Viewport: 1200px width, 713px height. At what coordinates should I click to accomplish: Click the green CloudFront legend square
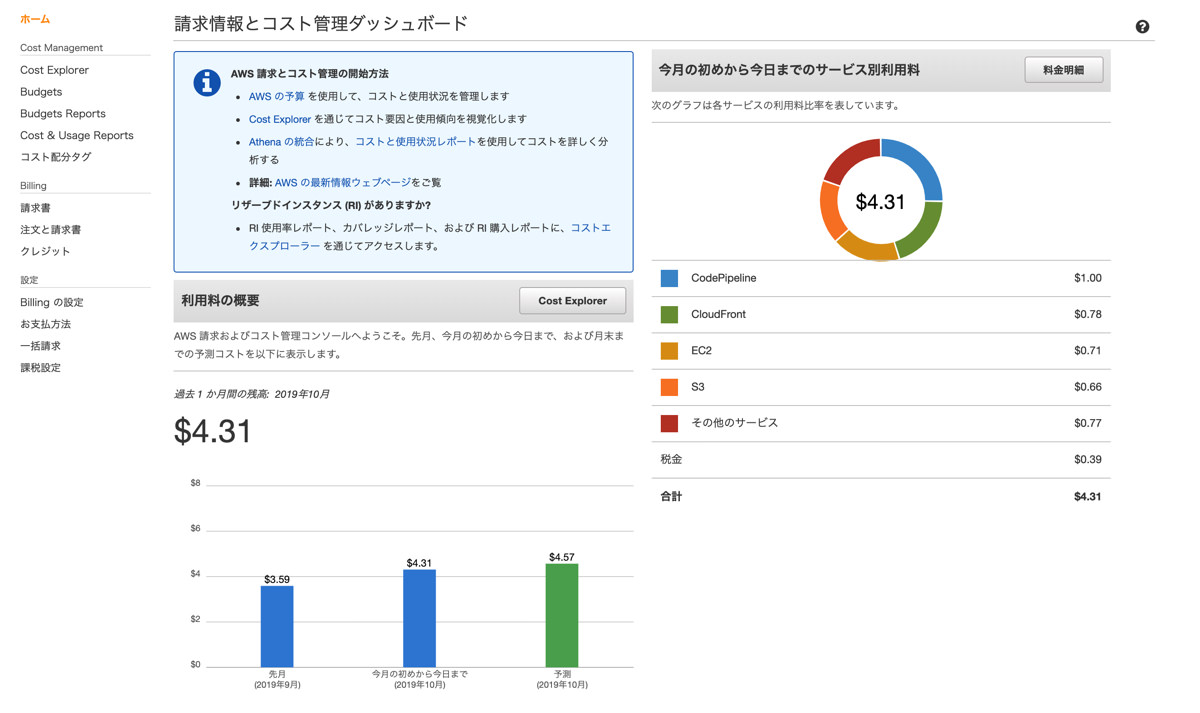coord(669,314)
